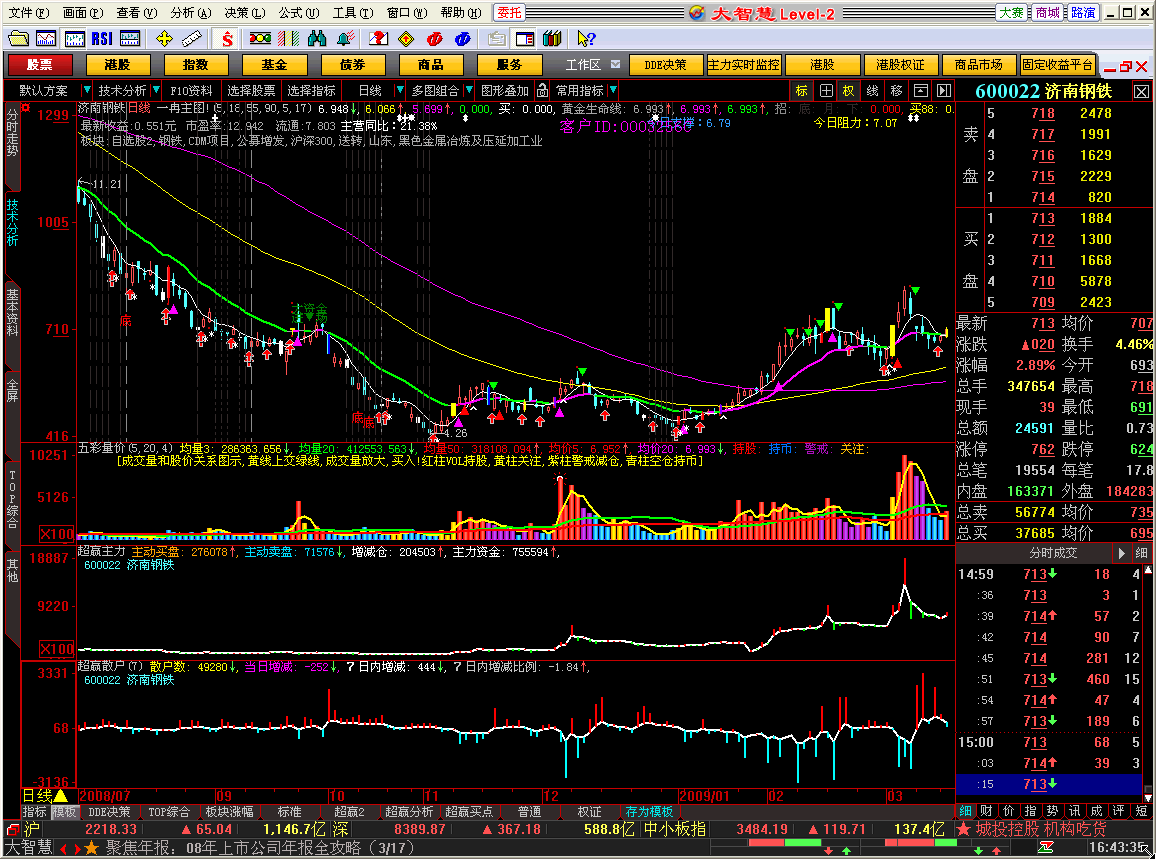Activate the context help cursor icon

[587, 38]
